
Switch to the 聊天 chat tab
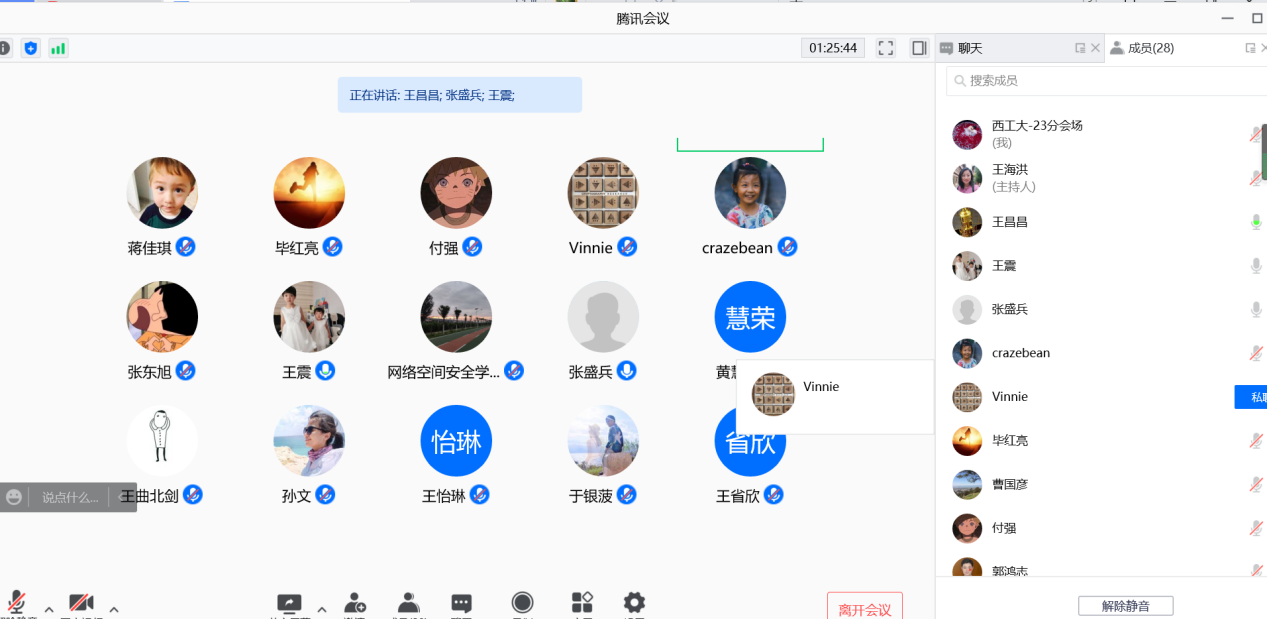[x=968, y=48]
